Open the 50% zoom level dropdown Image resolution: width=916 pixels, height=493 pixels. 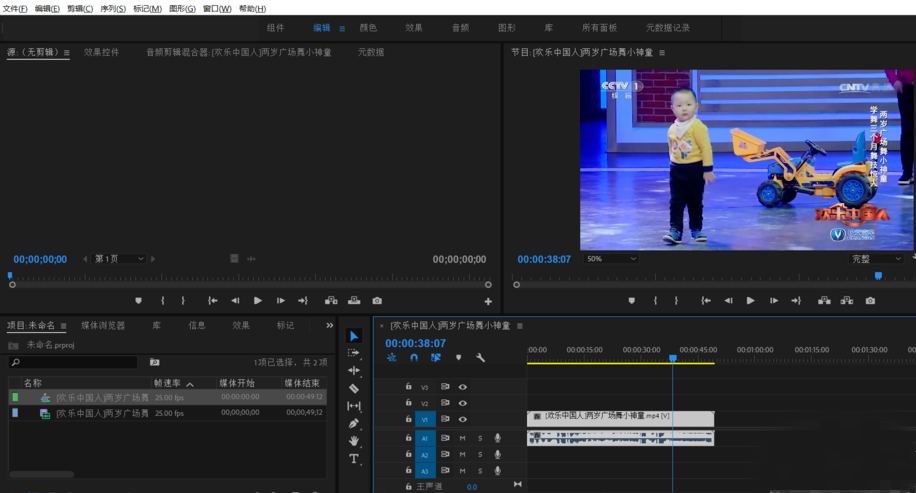tap(611, 259)
